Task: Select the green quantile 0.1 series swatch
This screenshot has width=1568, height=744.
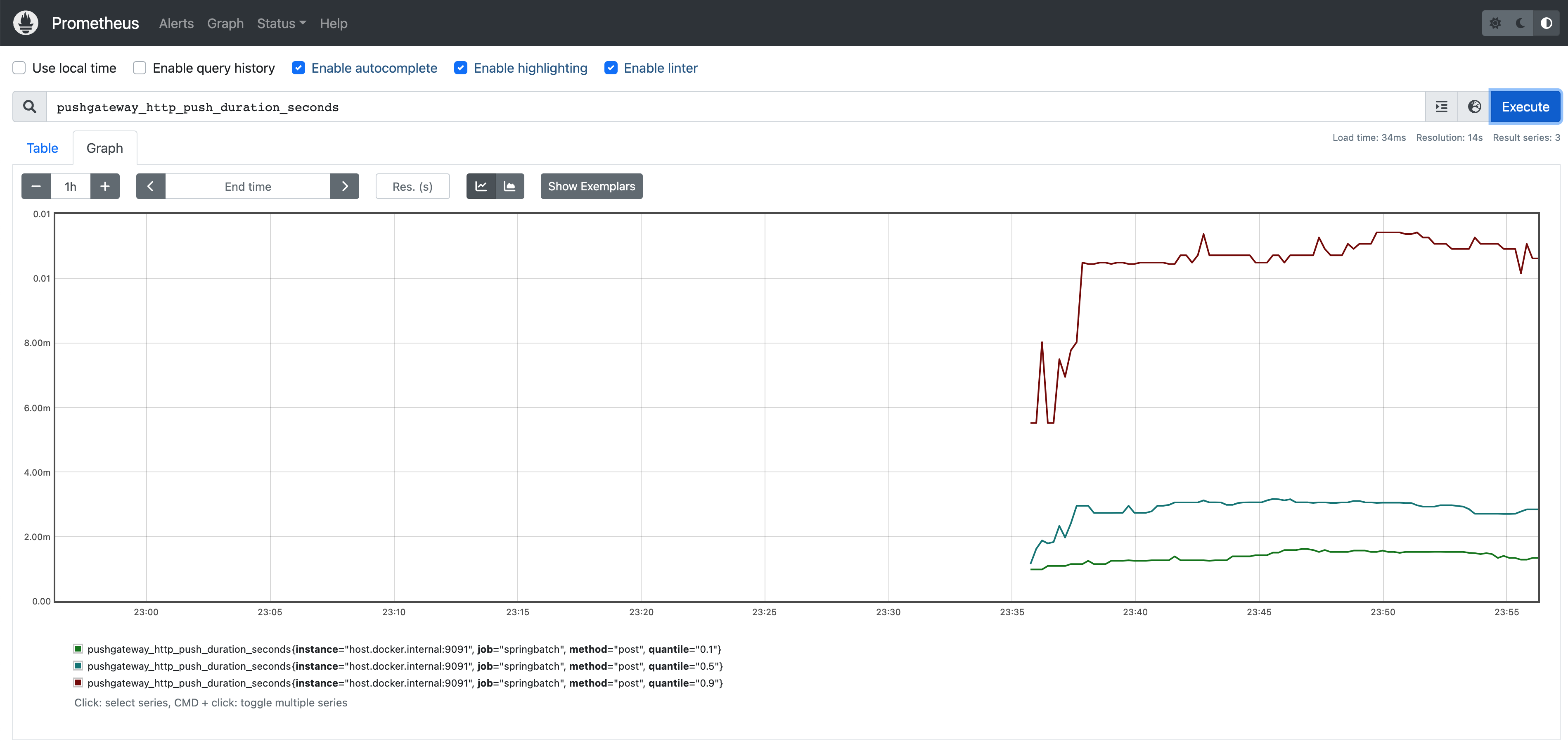Action: coord(78,648)
